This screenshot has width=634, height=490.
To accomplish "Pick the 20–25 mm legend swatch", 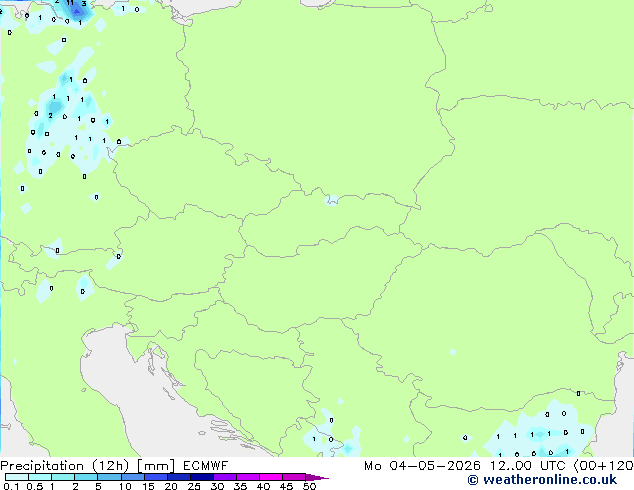I will [179, 477].
